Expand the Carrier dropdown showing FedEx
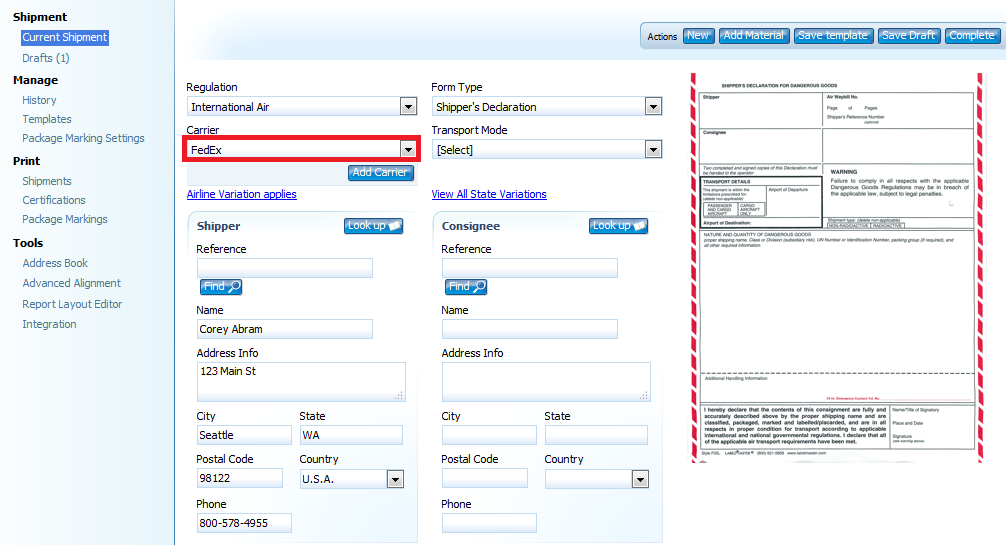Viewport: 1006px width, 545px height. coord(408,150)
